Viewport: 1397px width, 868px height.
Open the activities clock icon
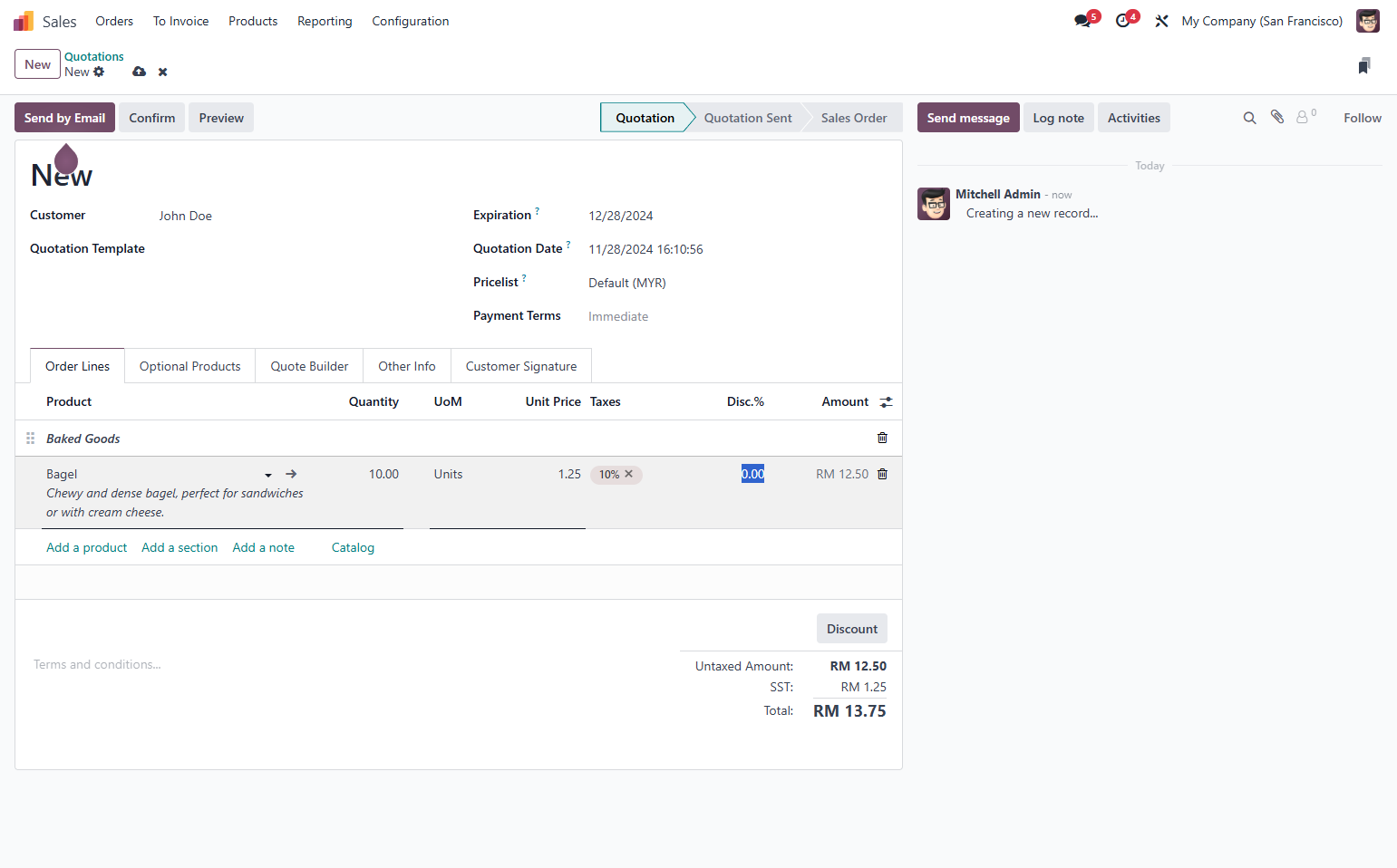coord(1122,21)
